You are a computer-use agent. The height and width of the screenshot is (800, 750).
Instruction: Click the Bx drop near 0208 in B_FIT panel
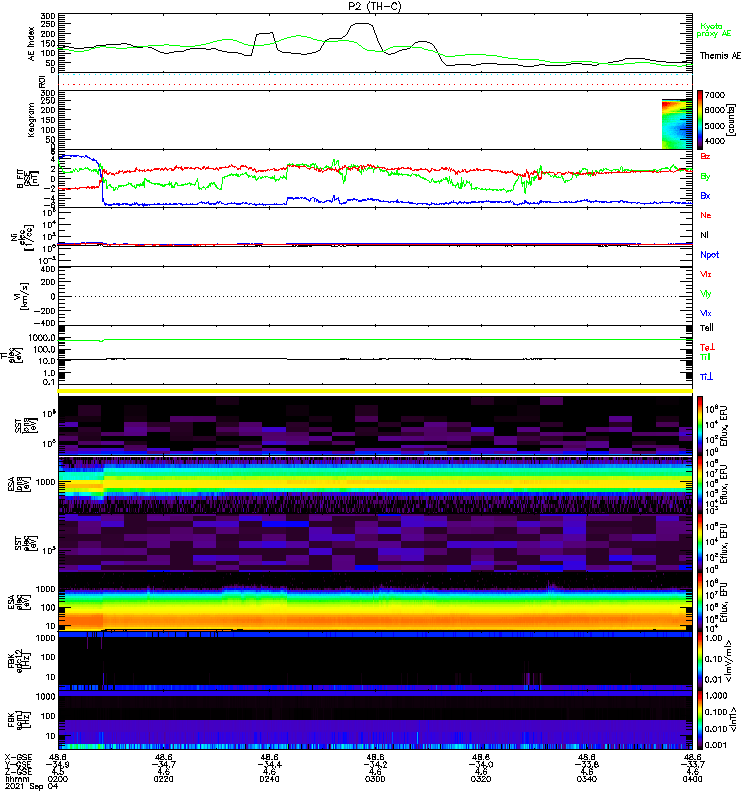(x=103, y=184)
